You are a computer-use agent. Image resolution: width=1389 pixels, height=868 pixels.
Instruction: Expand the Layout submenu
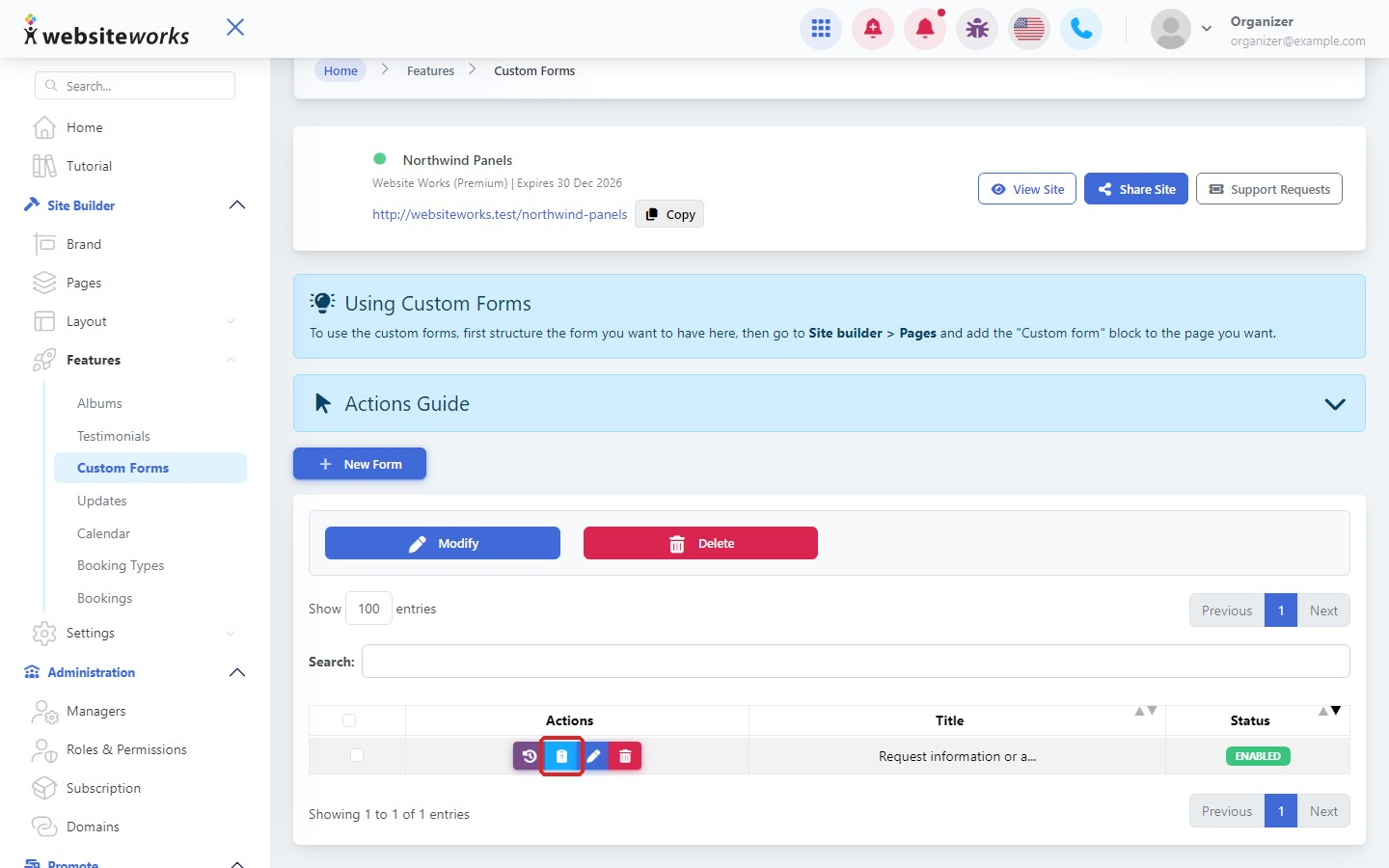coord(230,321)
